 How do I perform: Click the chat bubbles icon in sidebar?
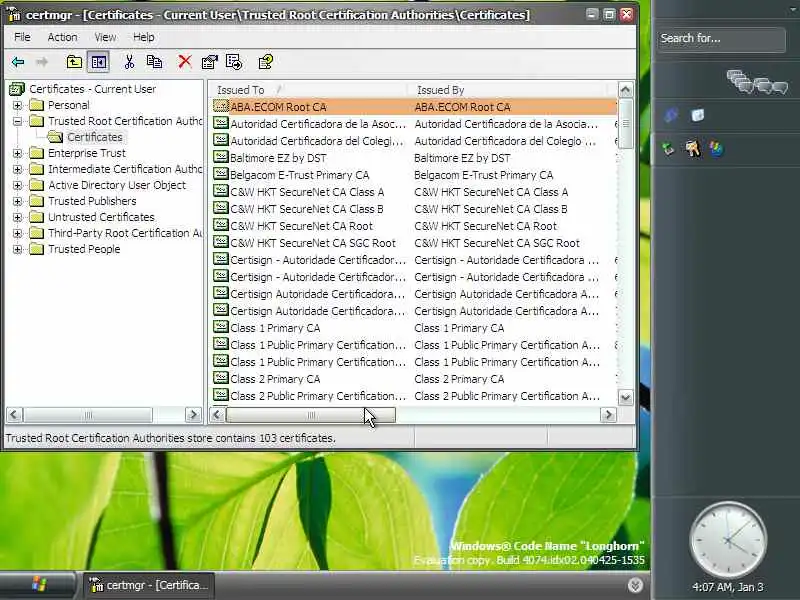coord(757,83)
